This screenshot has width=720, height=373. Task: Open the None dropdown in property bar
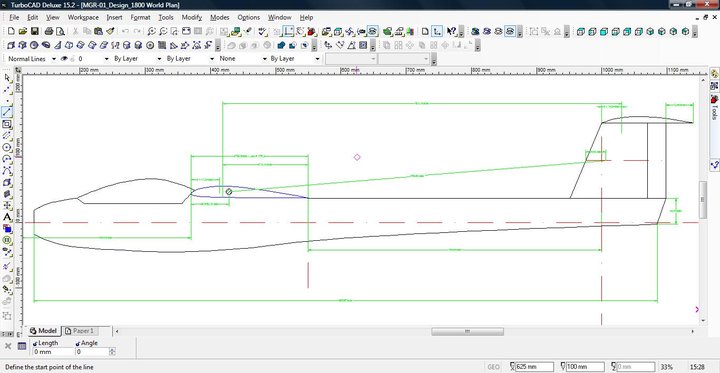(x=242, y=59)
